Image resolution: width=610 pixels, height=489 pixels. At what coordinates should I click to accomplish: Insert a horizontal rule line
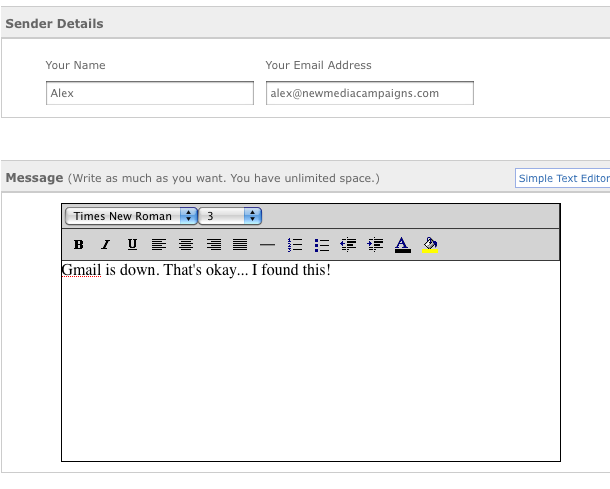click(267, 245)
